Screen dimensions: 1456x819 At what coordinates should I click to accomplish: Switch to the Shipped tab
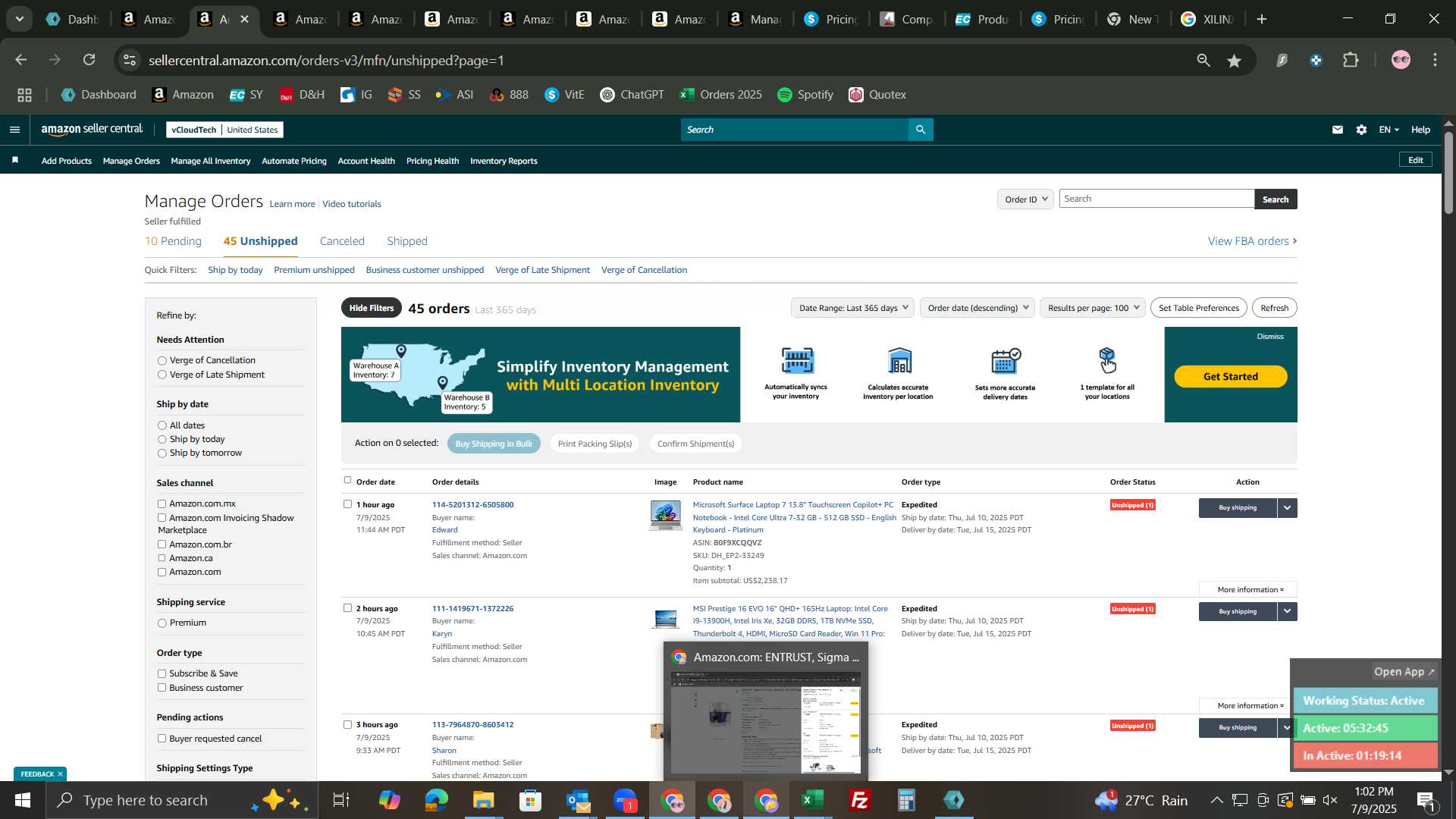[407, 241]
